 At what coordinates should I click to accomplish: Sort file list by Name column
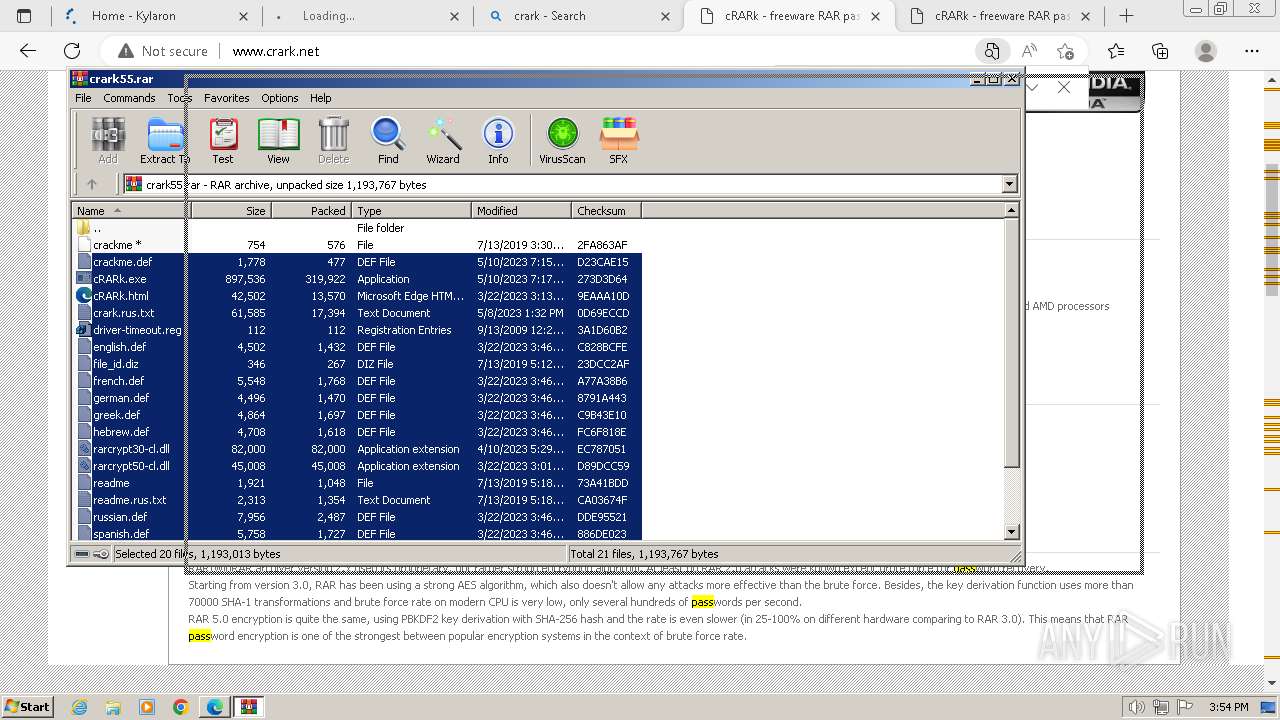pos(131,210)
